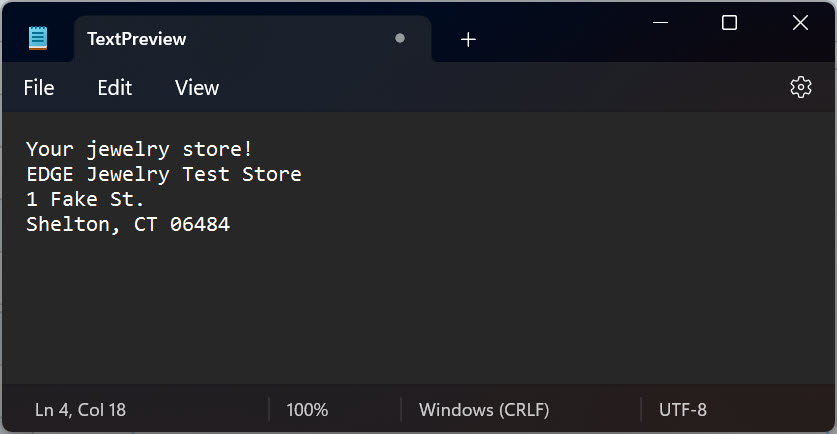
Task: Open Settings via the gear icon
Action: pos(800,87)
